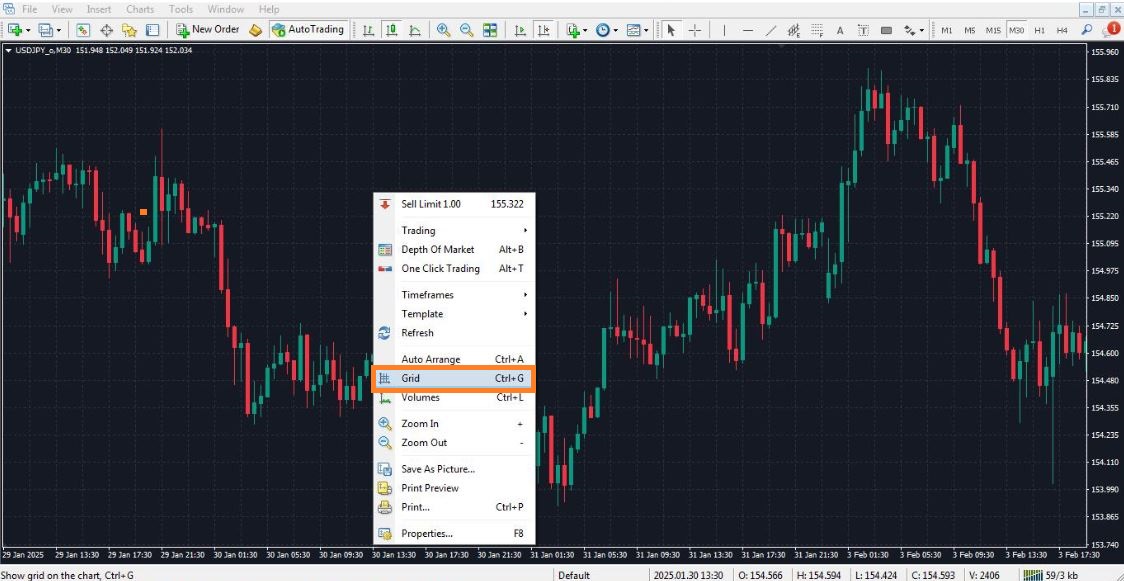Switch chart to candlestick display
This screenshot has width=1124, height=581.
click(391, 30)
